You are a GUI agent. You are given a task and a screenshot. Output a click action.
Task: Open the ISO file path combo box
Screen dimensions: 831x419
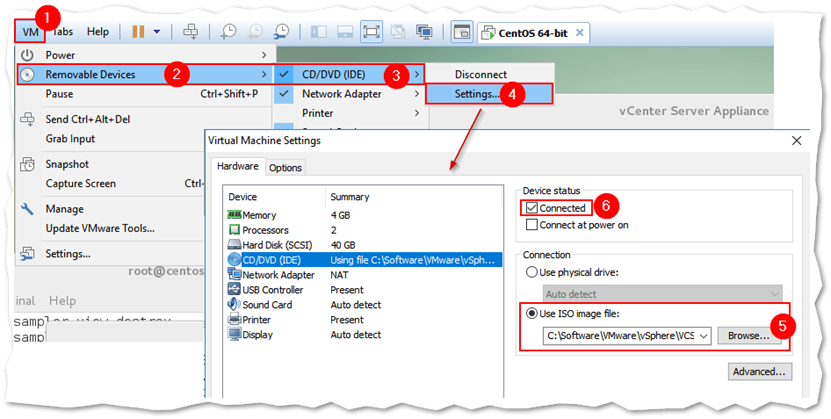tap(627, 336)
